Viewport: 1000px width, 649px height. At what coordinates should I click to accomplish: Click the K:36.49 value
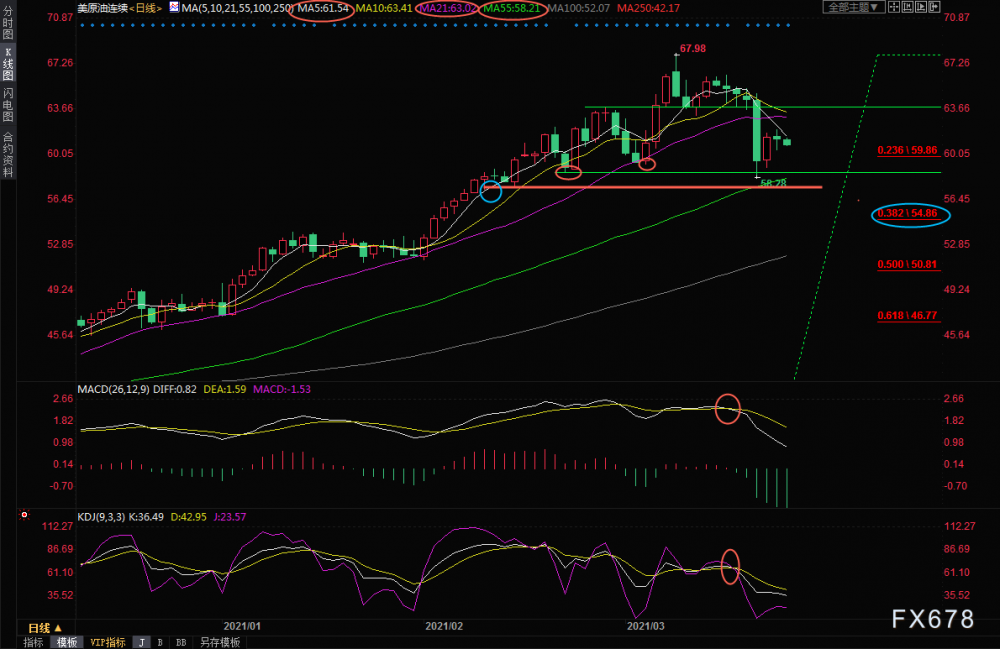tap(146, 517)
